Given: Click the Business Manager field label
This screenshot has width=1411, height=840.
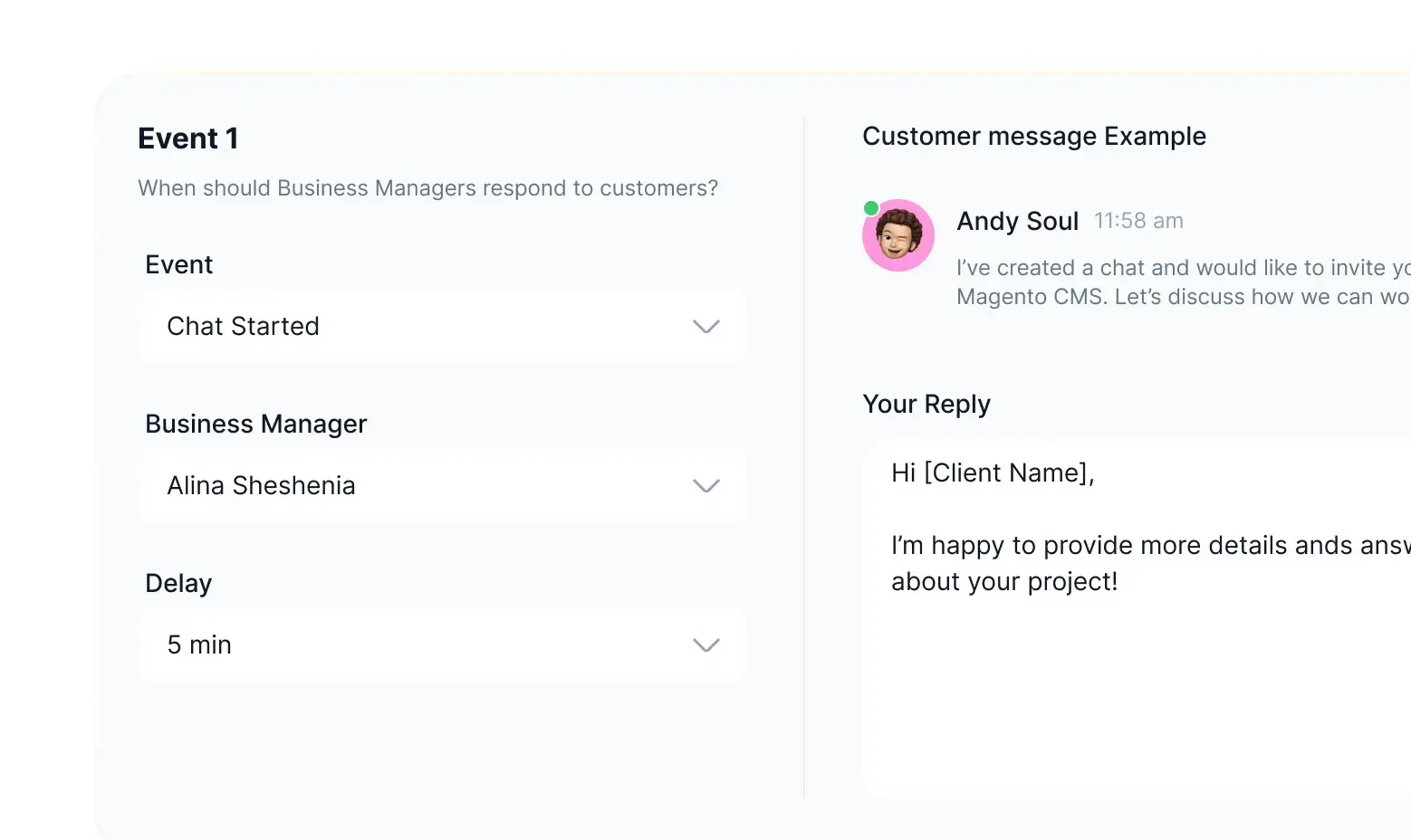Looking at the screenshot, I should (x=255, y=423).
